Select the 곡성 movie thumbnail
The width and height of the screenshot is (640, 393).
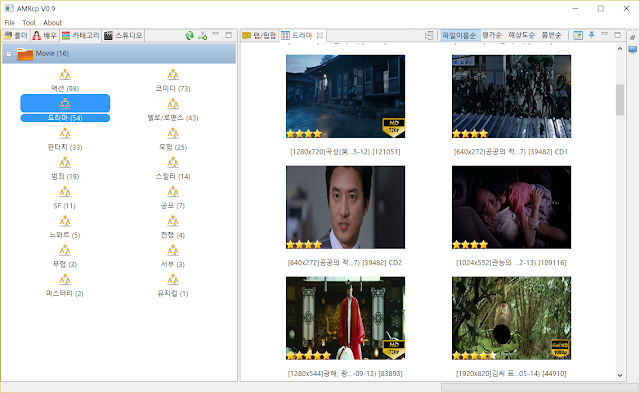[345, 96]
